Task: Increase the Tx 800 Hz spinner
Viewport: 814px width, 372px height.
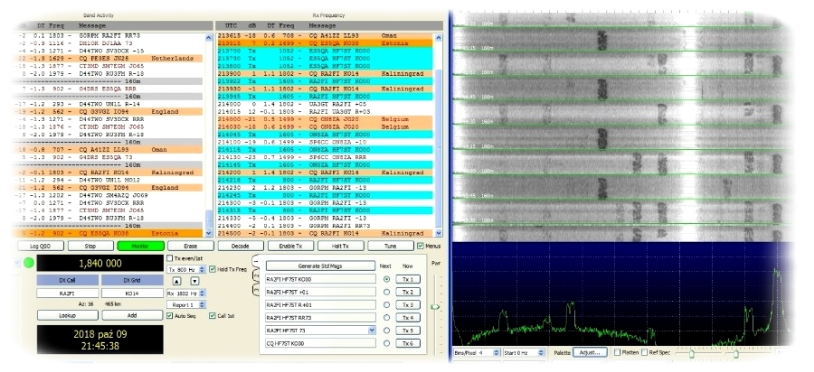Action: (202, 268)
